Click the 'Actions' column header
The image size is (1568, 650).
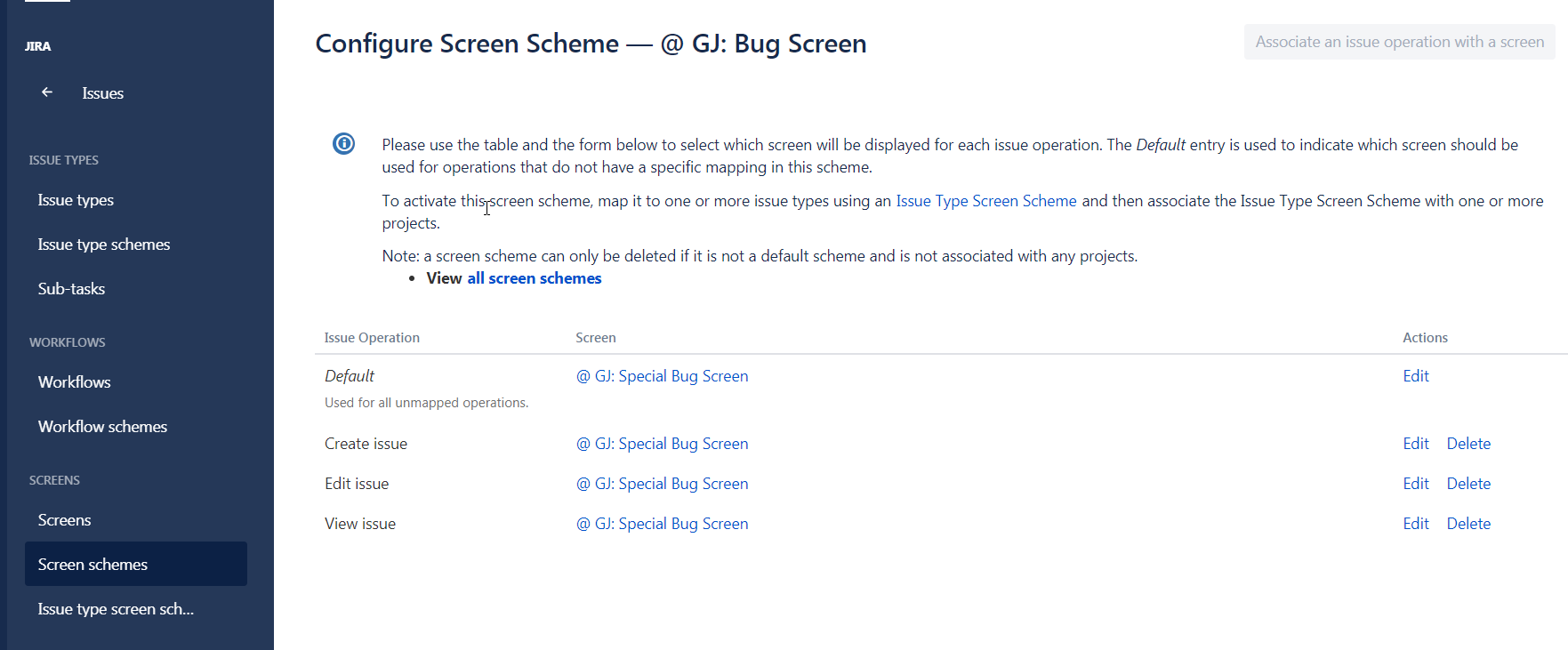click(1425, 338)
